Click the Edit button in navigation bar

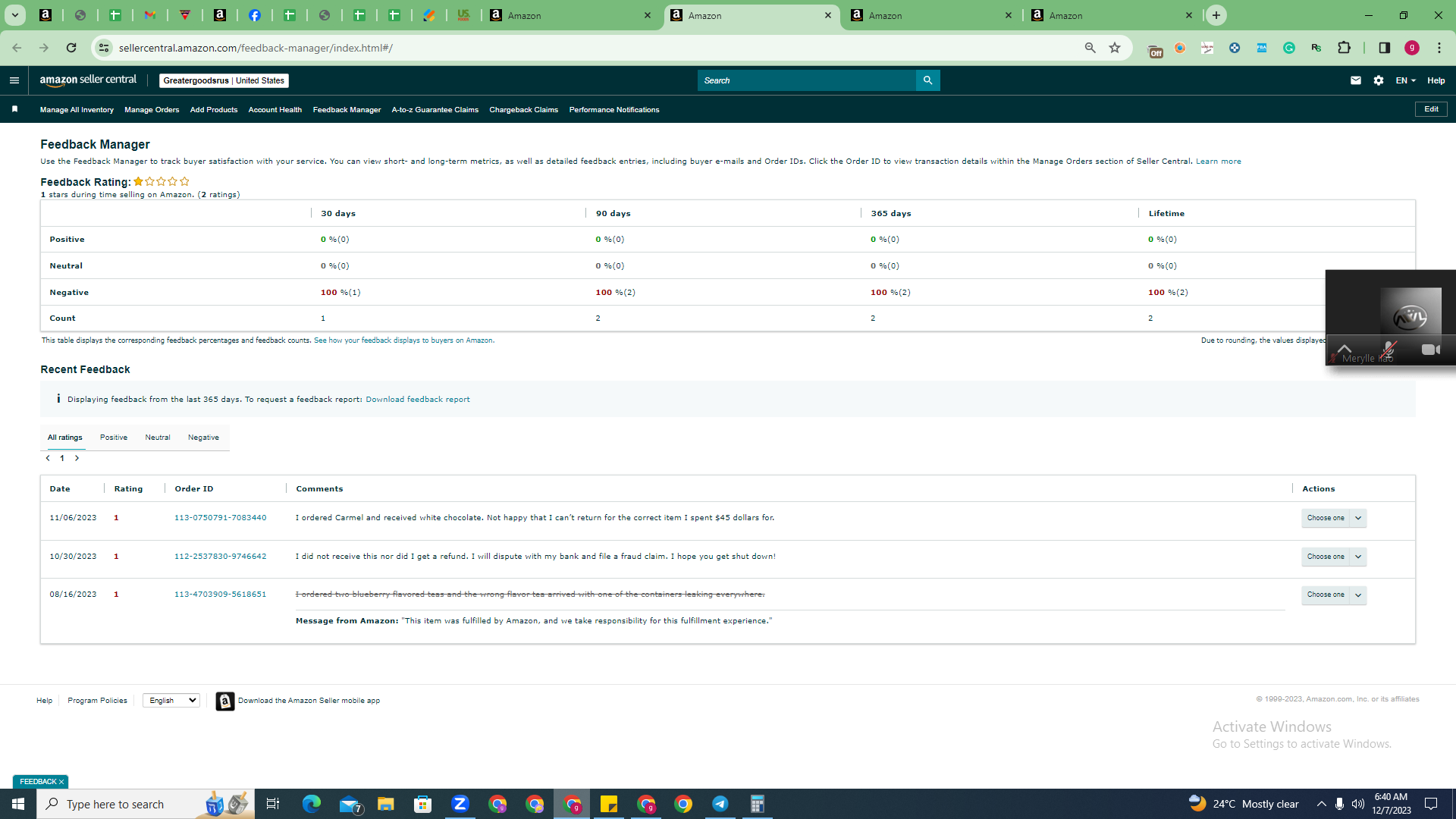click(x=1431, y=109)
